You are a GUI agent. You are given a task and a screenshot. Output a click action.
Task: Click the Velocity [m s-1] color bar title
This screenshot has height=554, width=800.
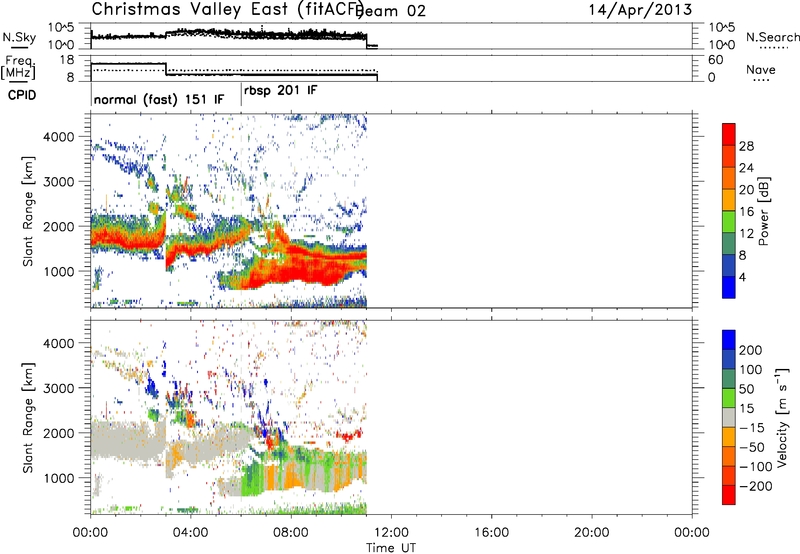782,417
